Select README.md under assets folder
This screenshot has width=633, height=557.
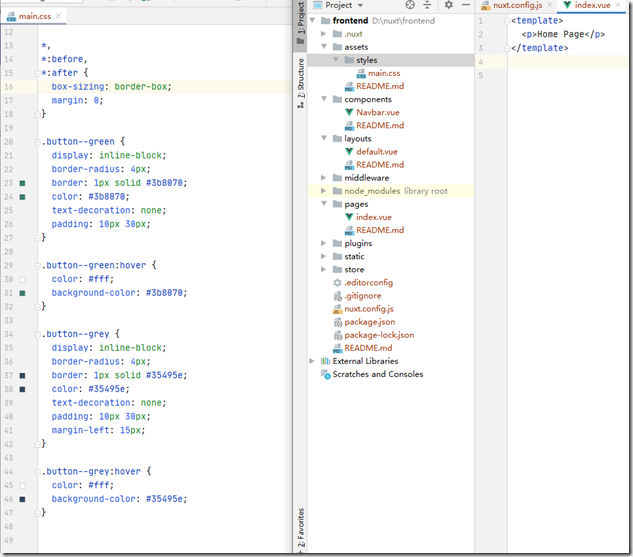tap(380, 86)
